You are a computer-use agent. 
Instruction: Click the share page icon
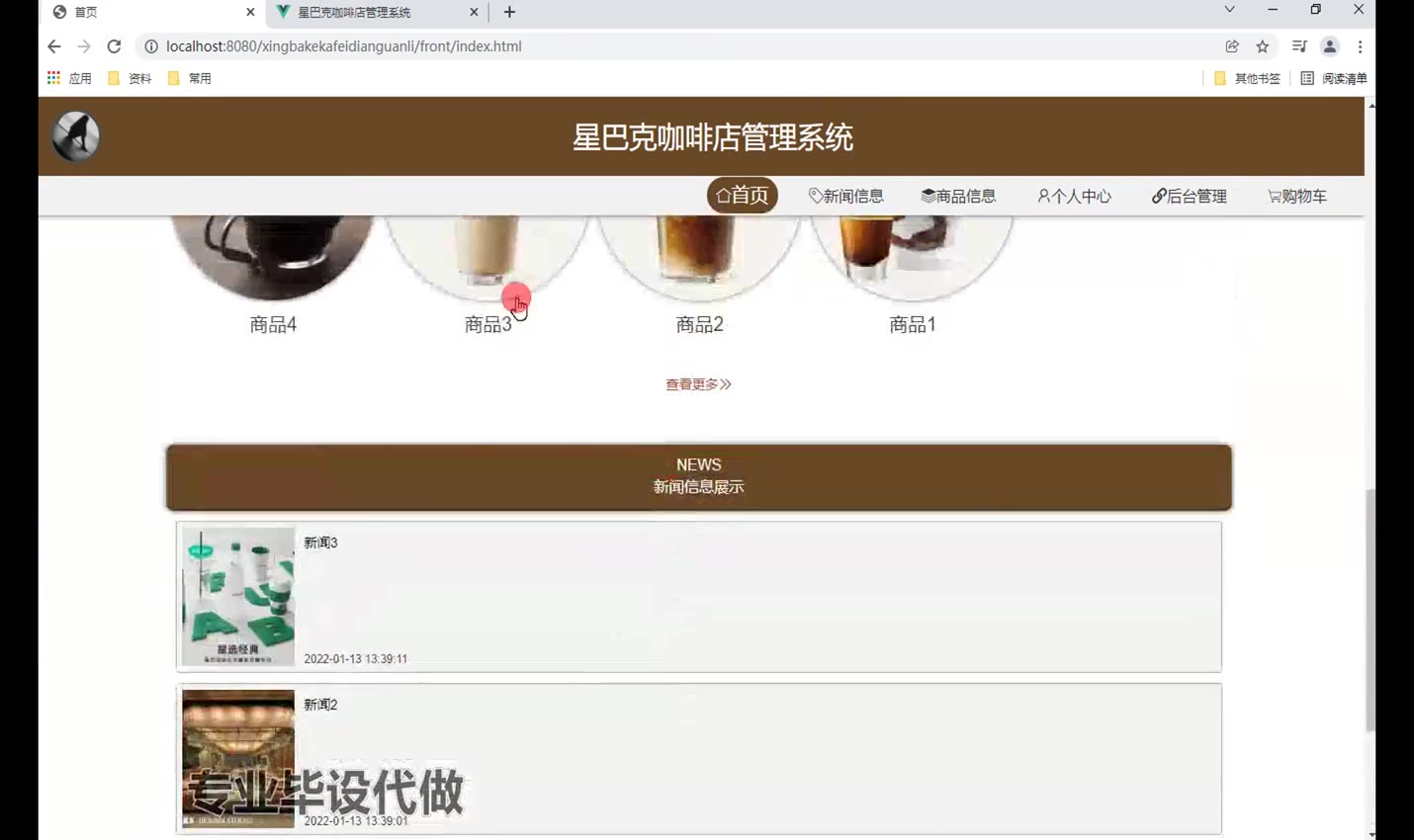(1232, 46)
